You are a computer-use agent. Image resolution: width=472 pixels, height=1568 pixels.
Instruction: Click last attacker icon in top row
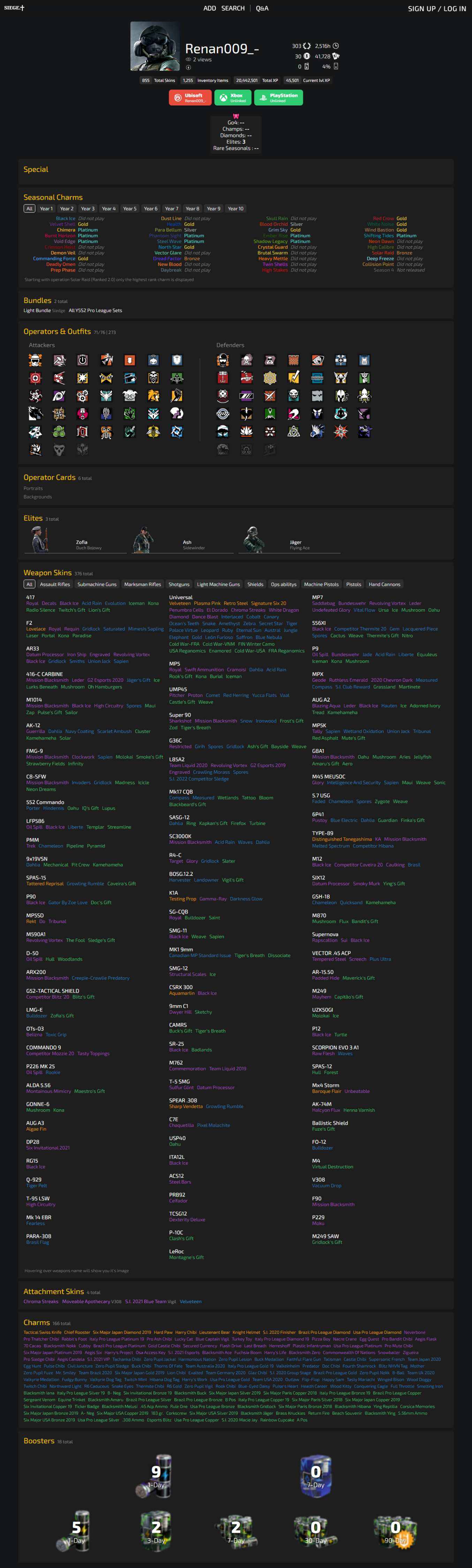[177, 360]
